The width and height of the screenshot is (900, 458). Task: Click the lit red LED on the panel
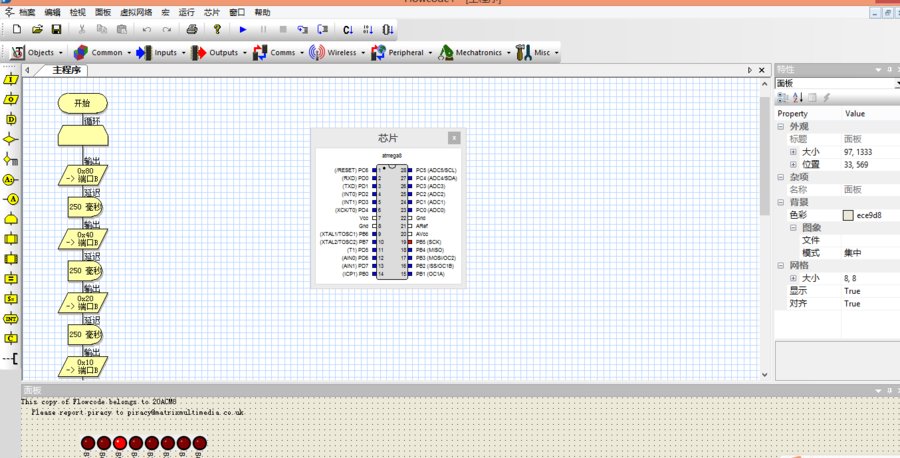click(119, 443)
